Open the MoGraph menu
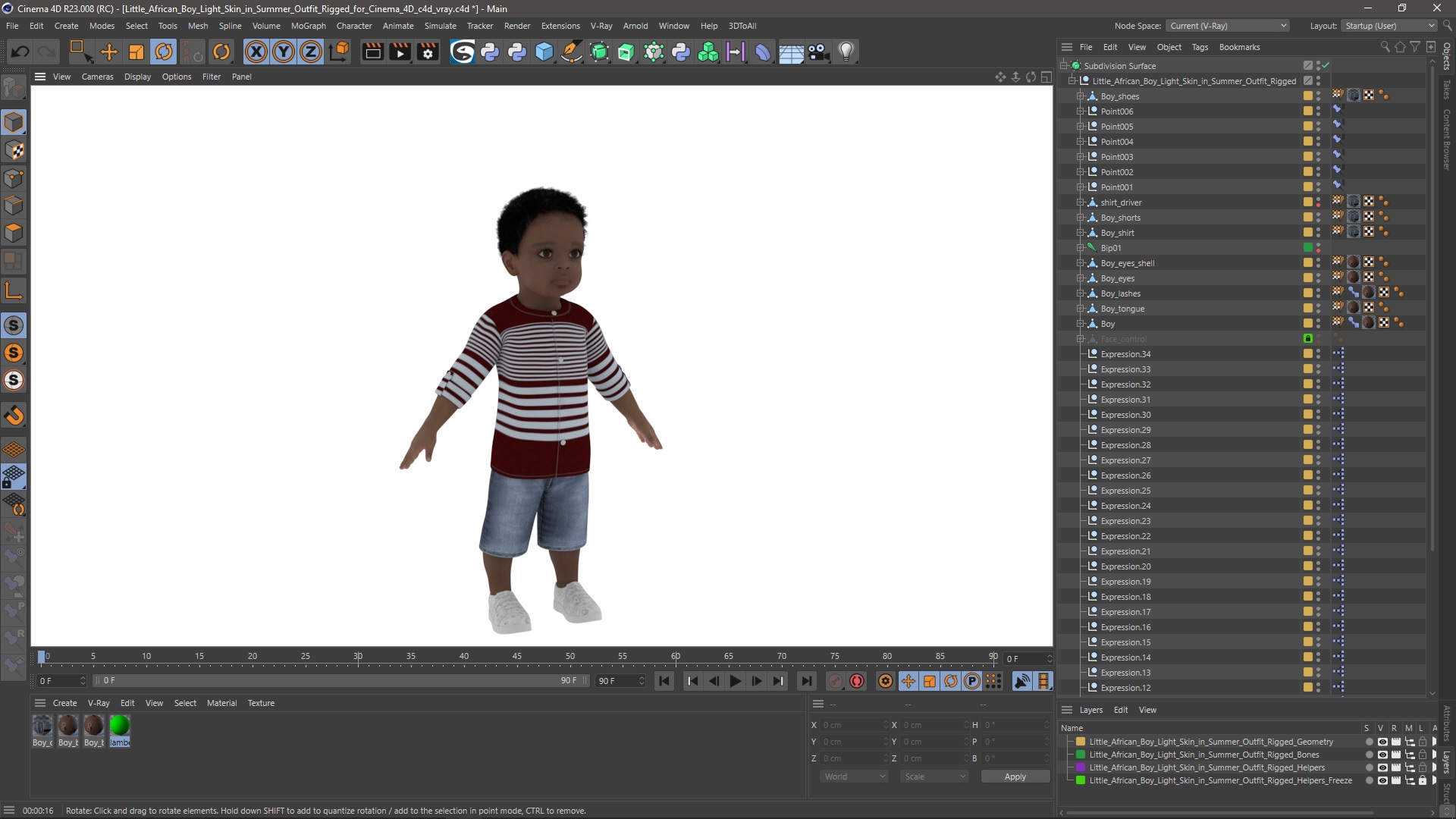This screenshot has width=1456, height=819. 308,26
